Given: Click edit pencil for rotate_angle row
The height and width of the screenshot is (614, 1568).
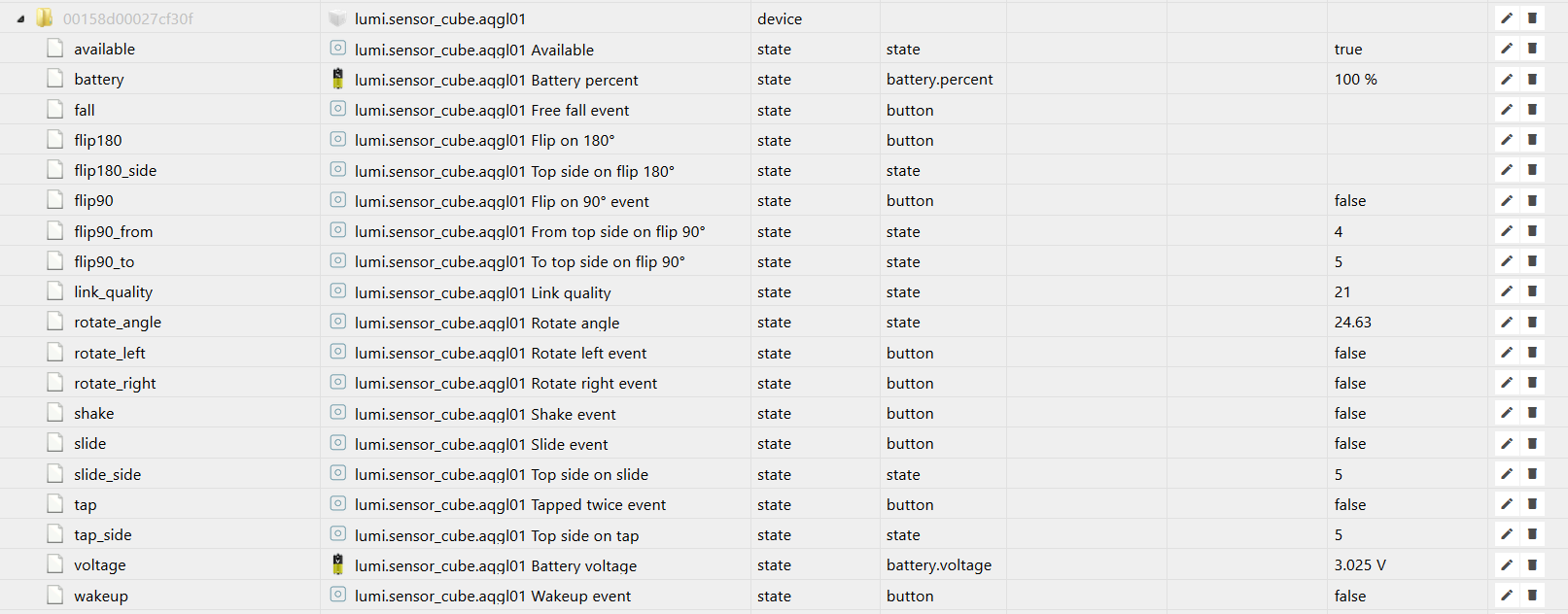Looking at the screenshot, I should click(1506, 322).
